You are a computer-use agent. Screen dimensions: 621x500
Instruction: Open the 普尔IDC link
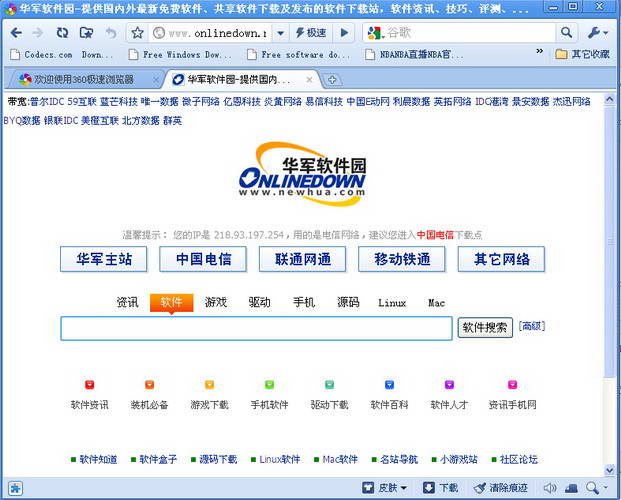(x=47, y=102)
